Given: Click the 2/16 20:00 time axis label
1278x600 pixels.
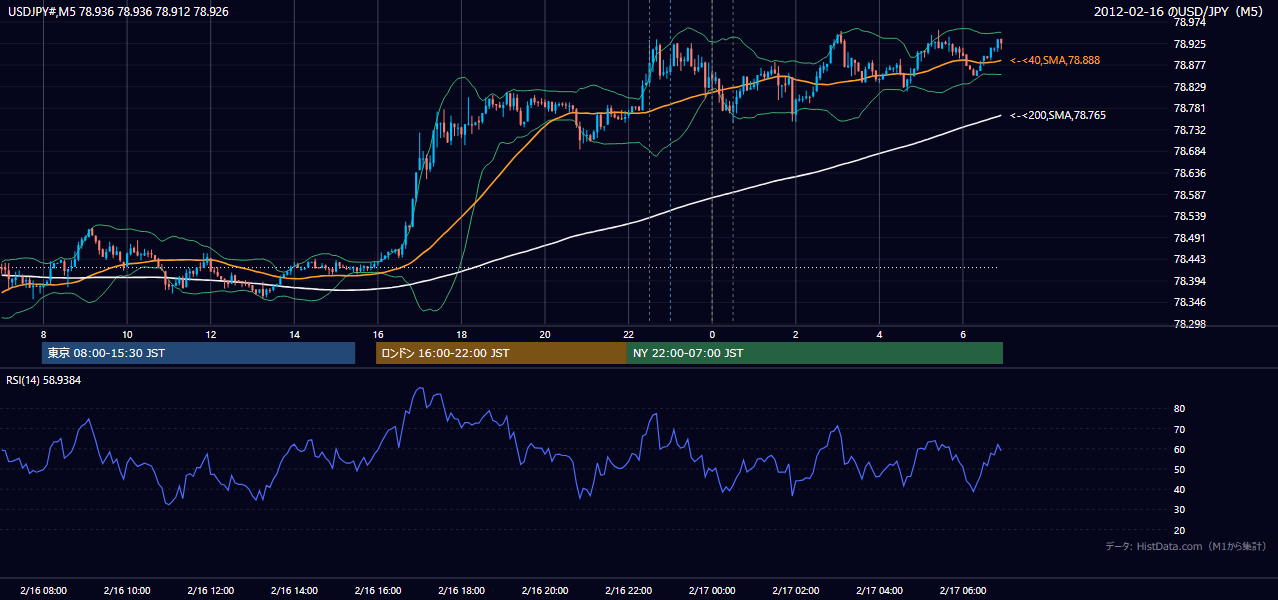Looking at the screenshot, I should (x=545, y=590).
